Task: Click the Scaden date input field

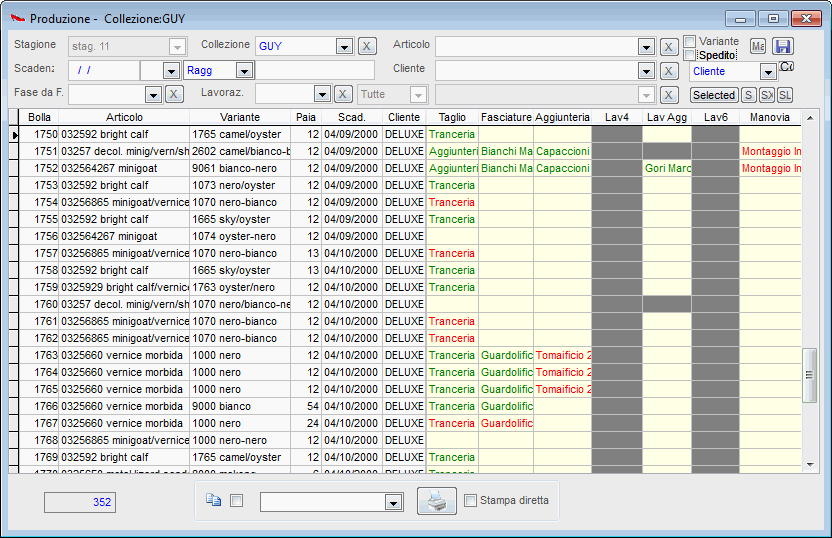Action: [x=103, y=70]
